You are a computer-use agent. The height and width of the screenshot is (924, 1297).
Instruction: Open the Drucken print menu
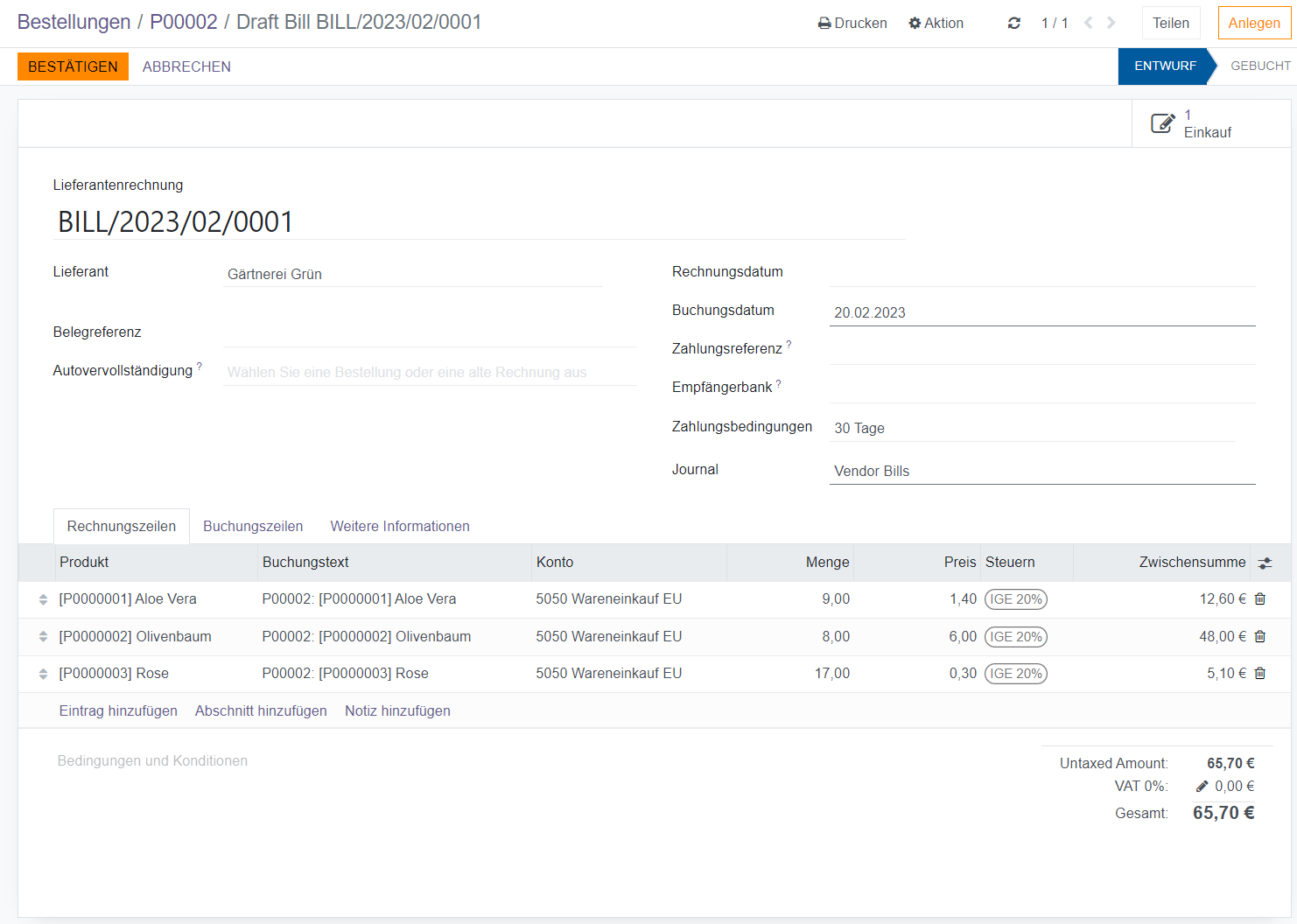[x=852, y=24]
